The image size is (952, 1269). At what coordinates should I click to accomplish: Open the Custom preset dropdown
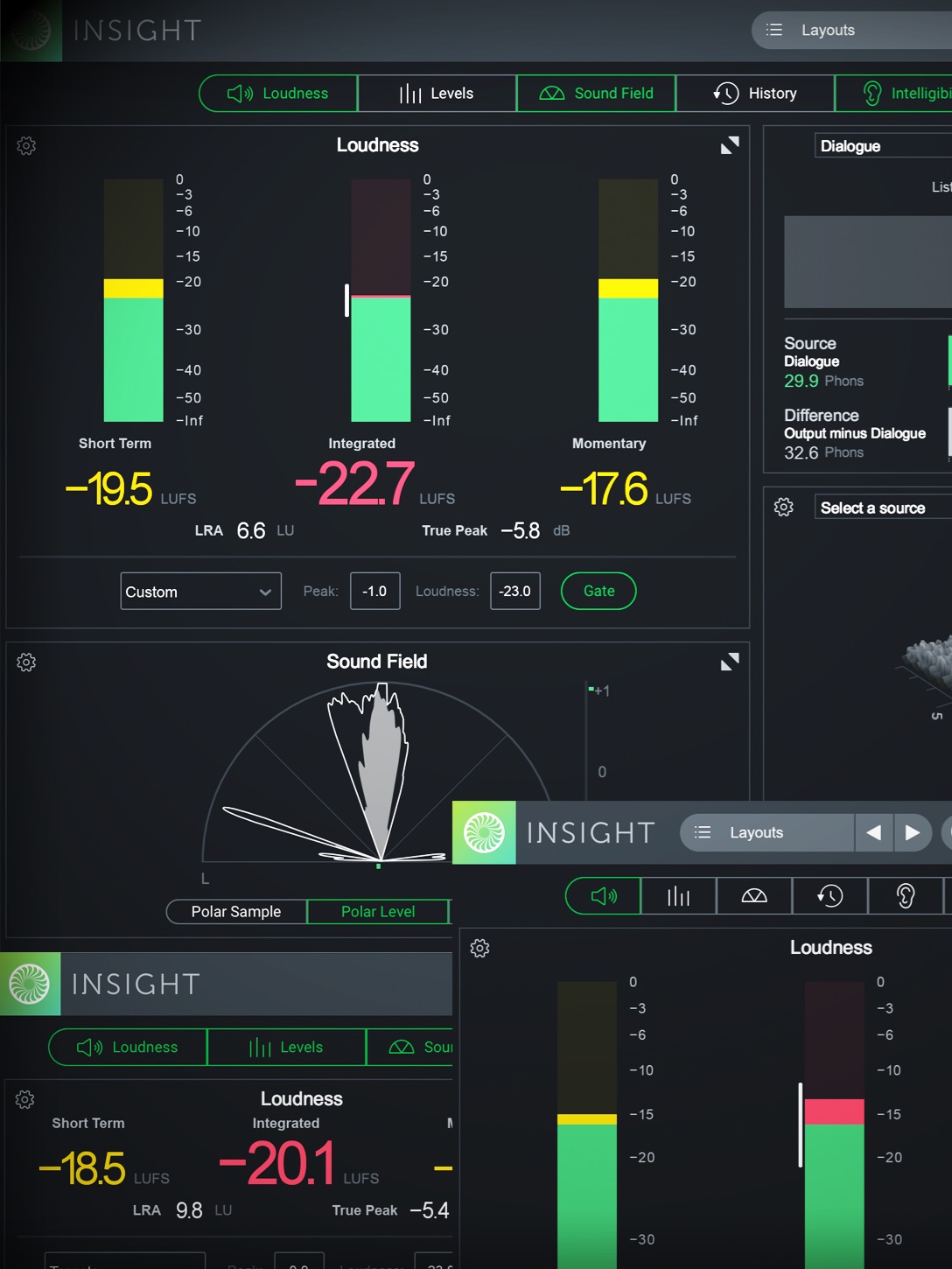point(199,591)
